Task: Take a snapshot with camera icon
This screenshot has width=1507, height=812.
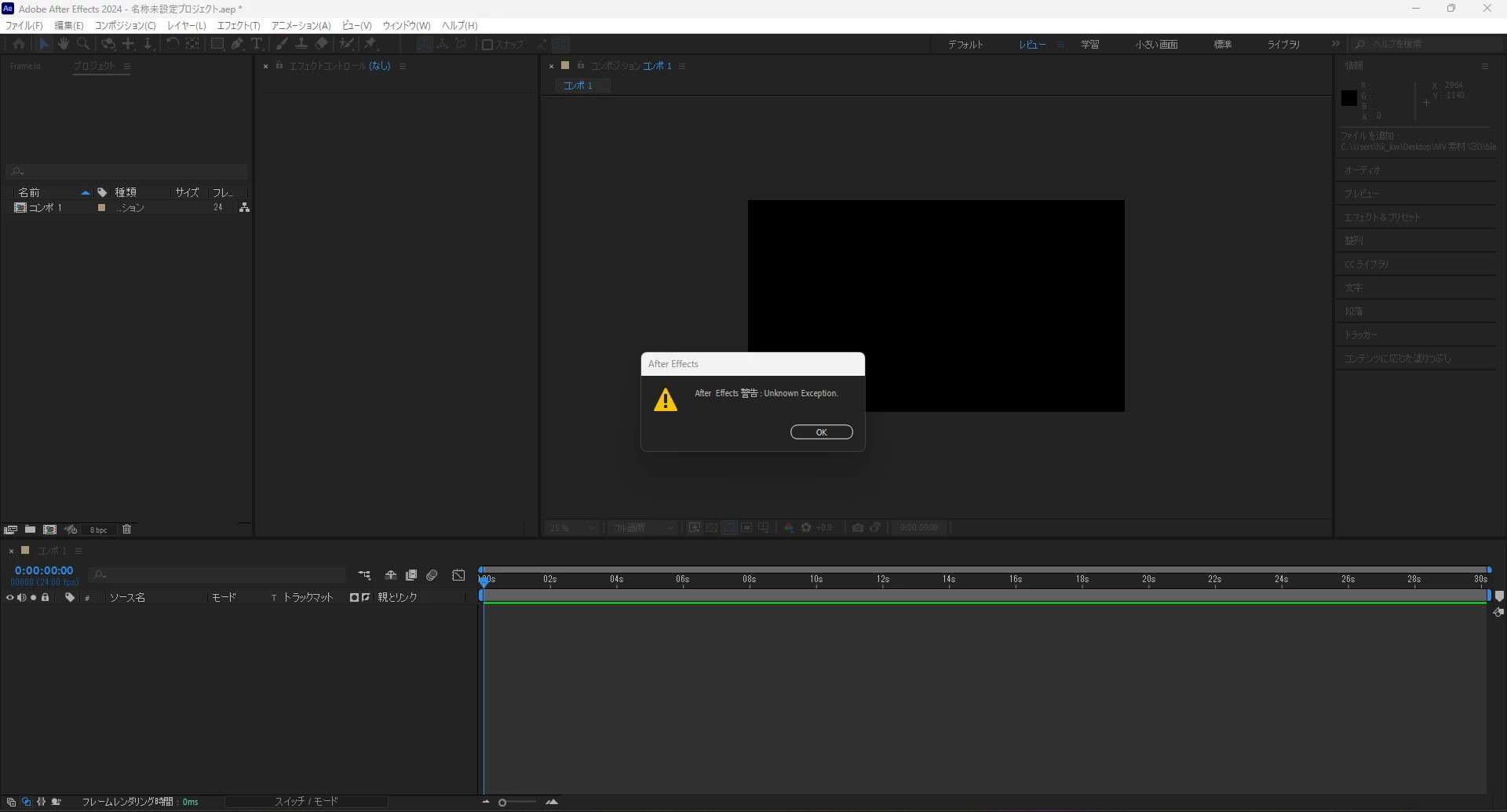Action: [858, 528]
